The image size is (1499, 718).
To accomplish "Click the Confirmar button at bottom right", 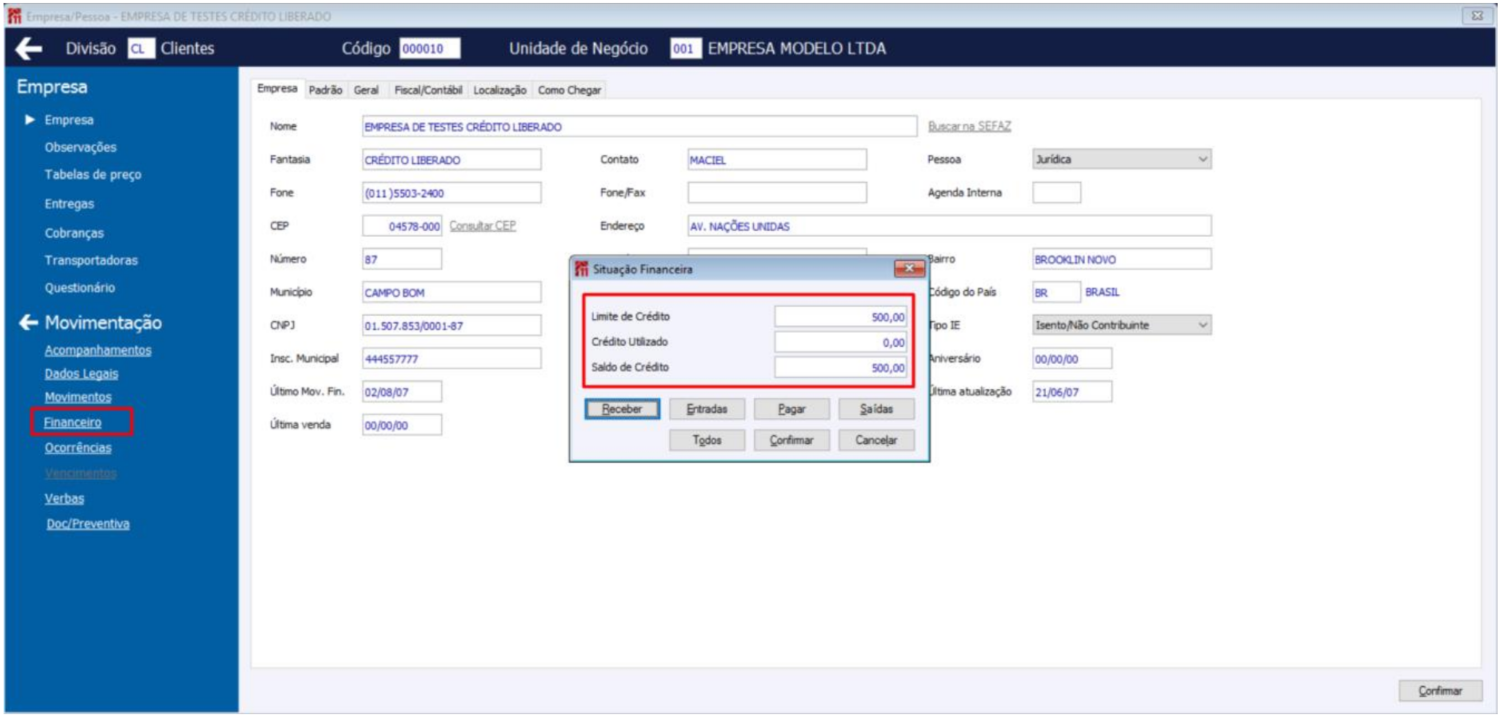I will tap(1440, 691).
